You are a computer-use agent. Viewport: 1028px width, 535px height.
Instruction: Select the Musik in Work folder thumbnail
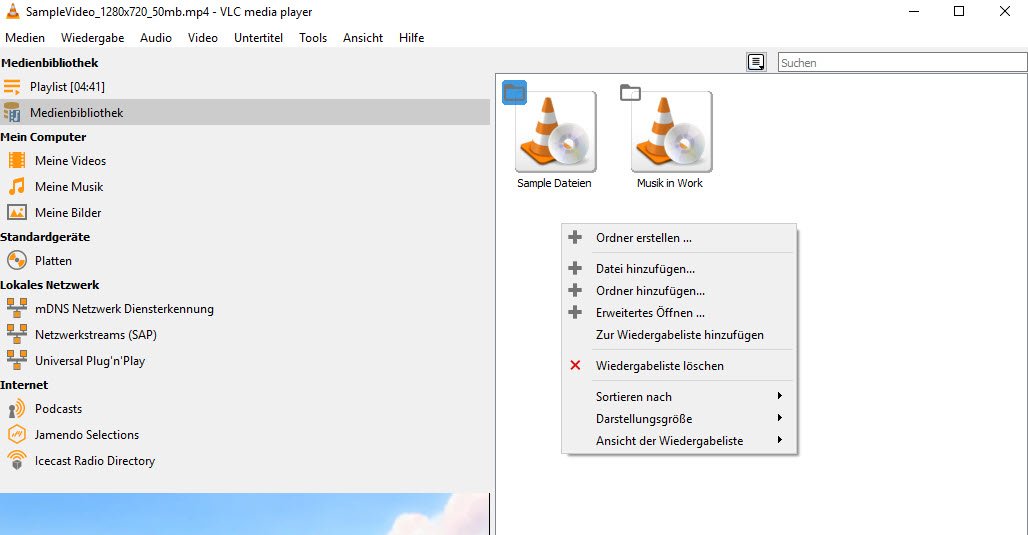coord(671,132)
